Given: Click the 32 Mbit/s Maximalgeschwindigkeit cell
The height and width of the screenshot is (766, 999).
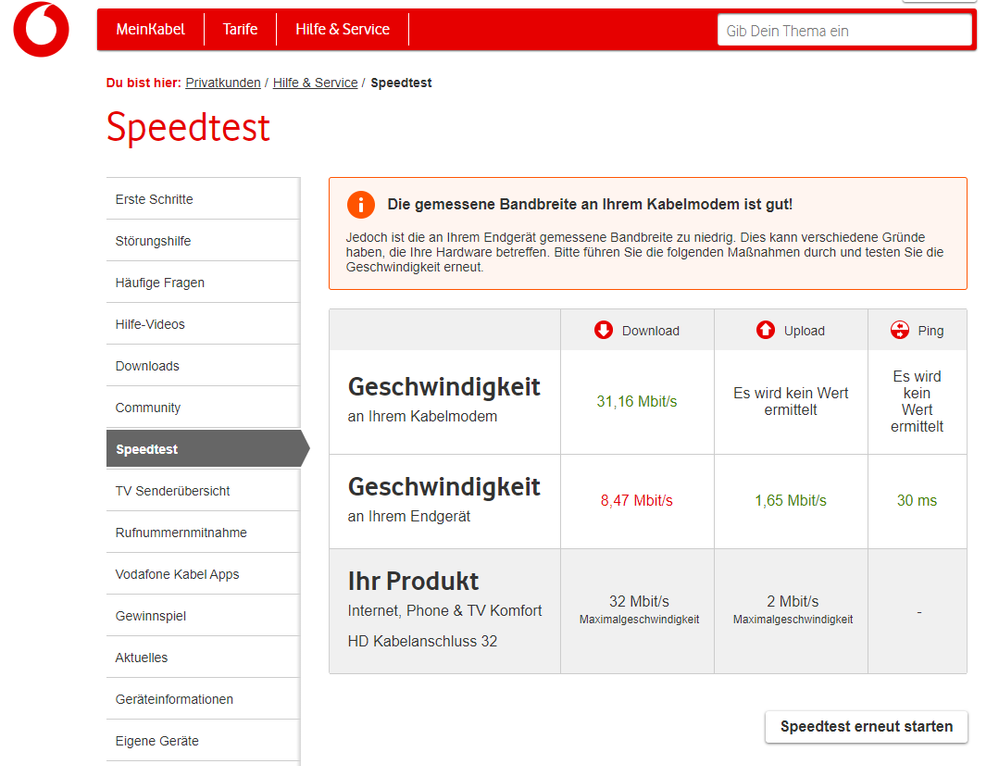Looking at the screenshot, I should (639, 610).
